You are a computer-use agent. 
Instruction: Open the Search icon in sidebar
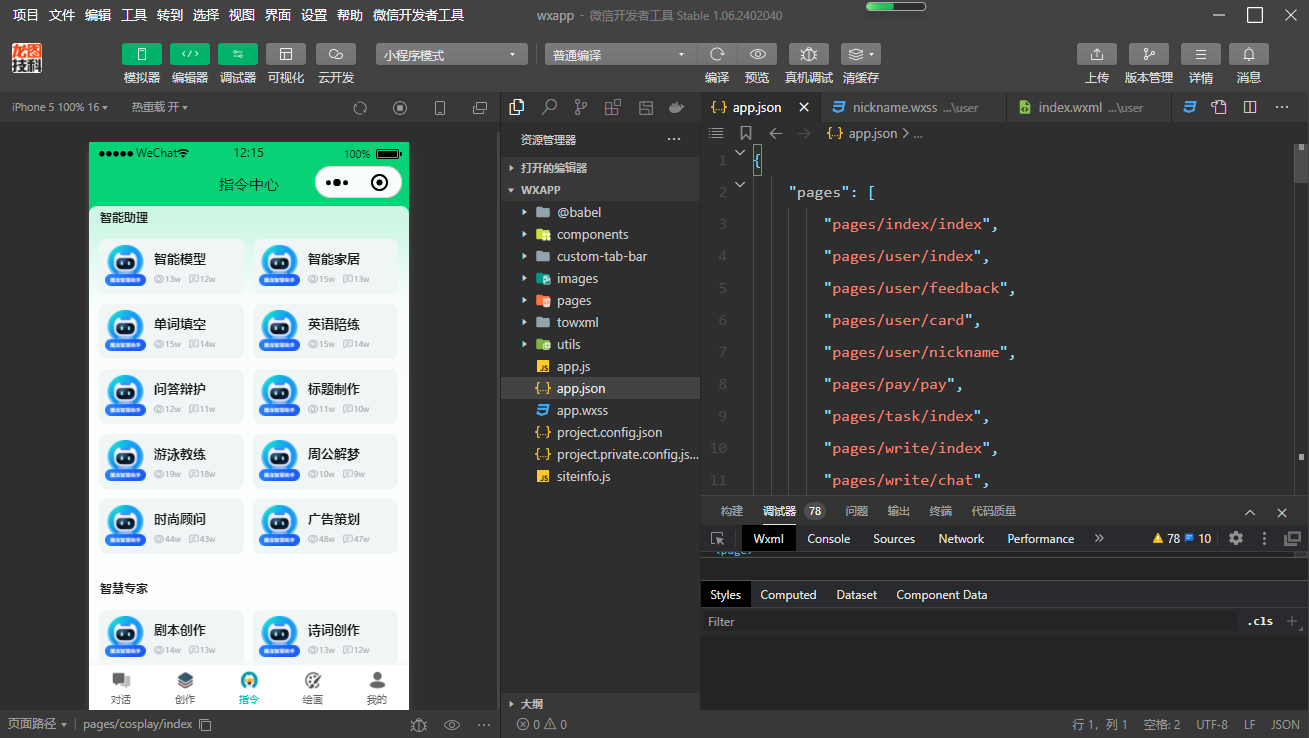tap(549, 107)
